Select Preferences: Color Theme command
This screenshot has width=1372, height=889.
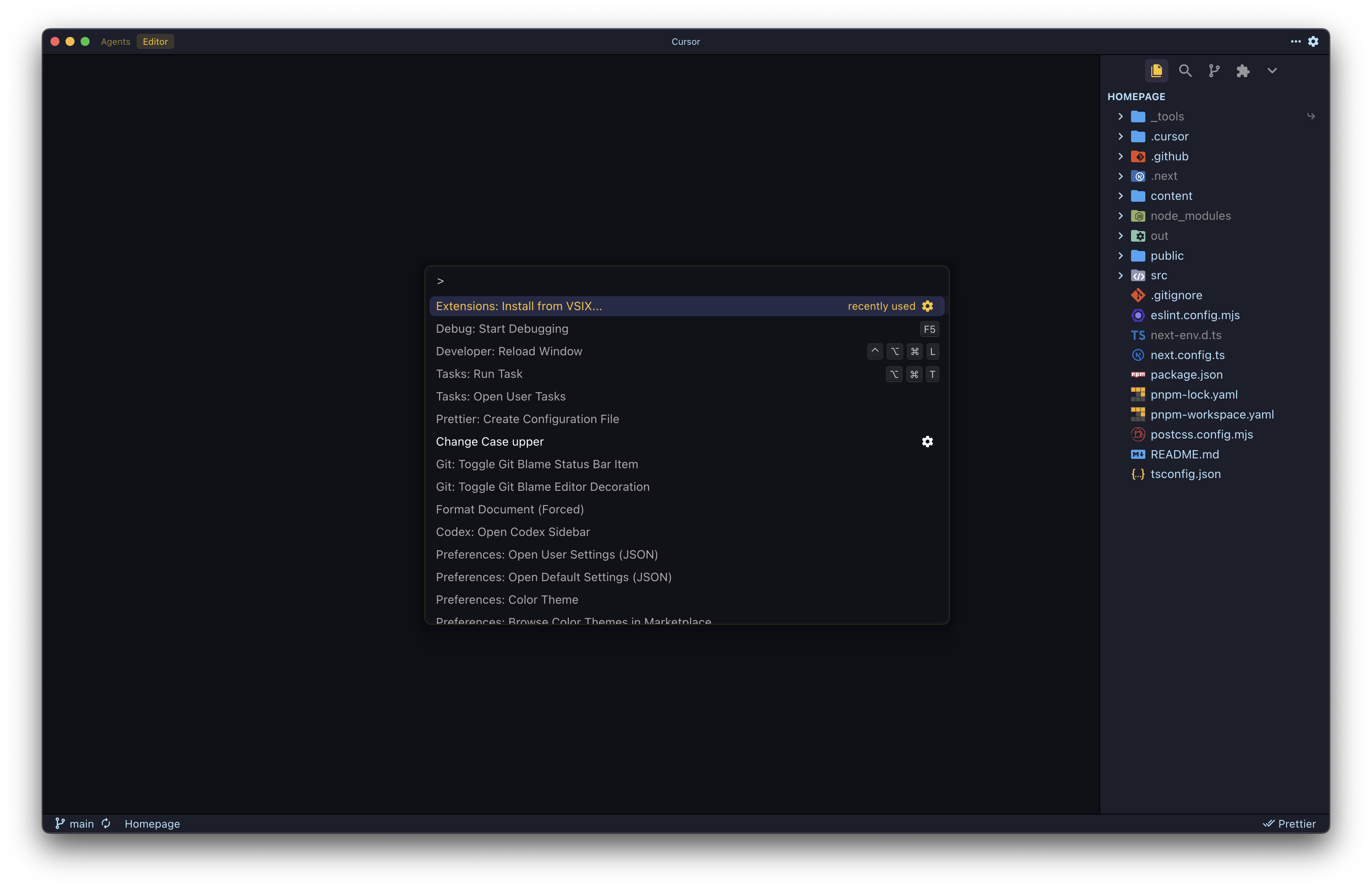[507, 599]
